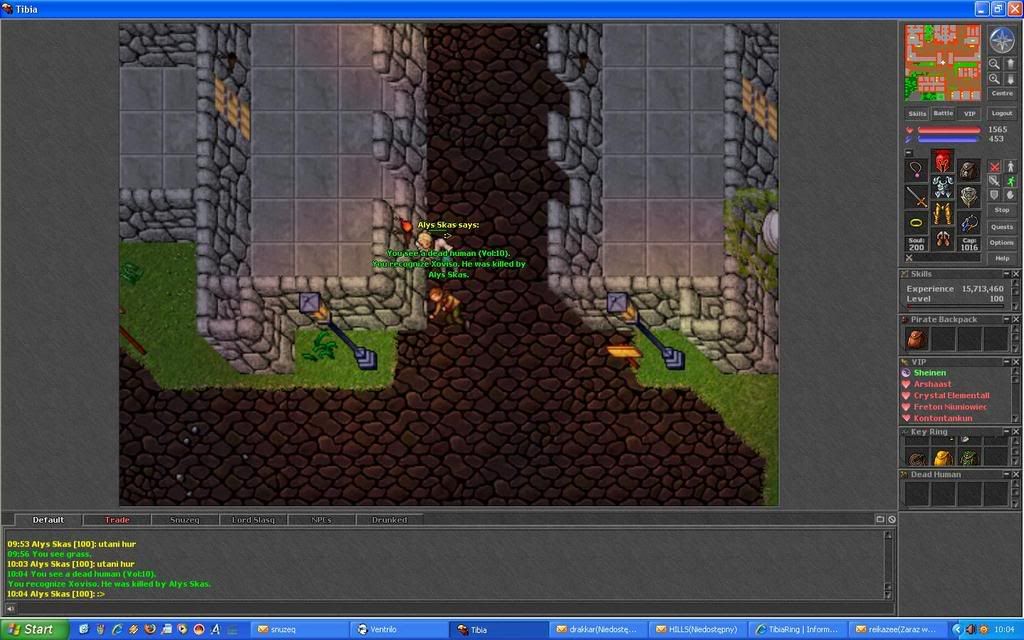Move the minimap one floor down
1024x640 pixels.
pyautogui.click(x=1010, y=79)
